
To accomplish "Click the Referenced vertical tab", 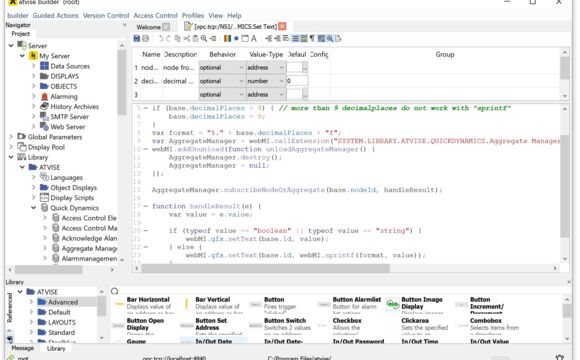I will click(x=9, y=307).
